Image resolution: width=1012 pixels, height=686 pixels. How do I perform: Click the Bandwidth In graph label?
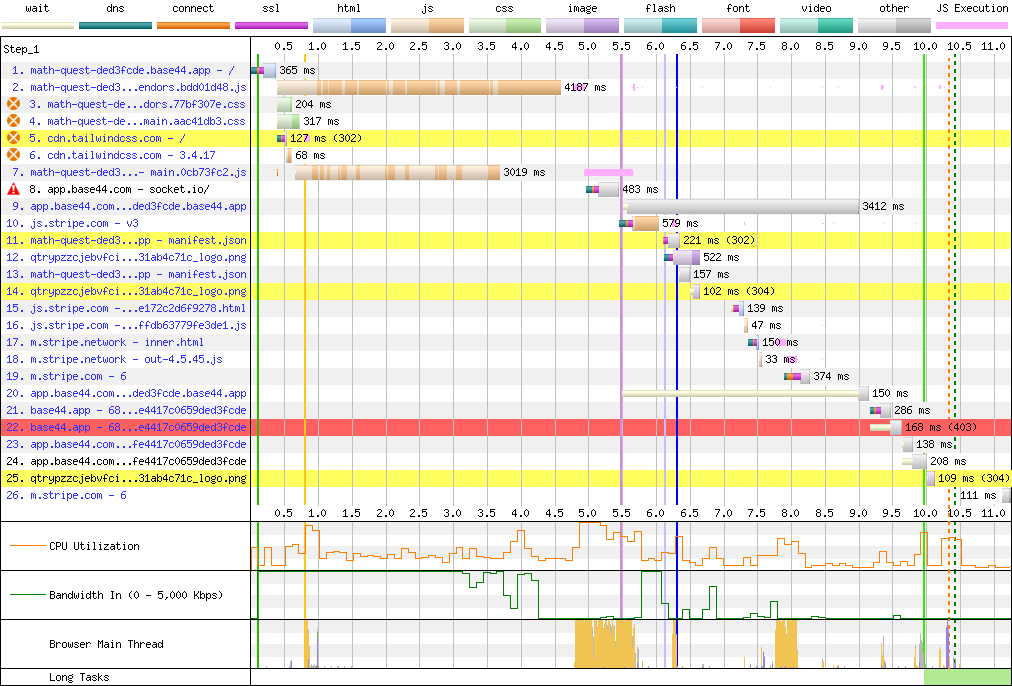click(135, 595)
